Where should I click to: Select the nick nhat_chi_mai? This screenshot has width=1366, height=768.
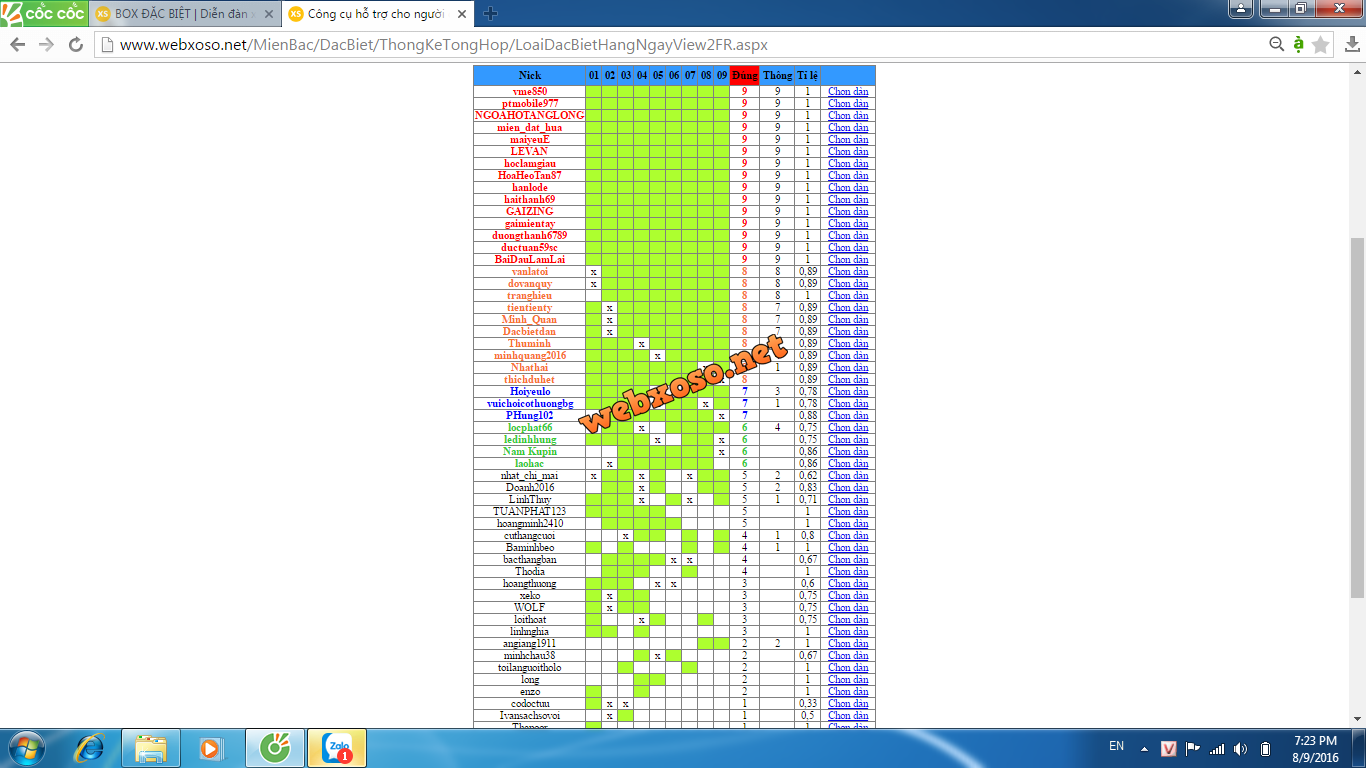(530, 476)
